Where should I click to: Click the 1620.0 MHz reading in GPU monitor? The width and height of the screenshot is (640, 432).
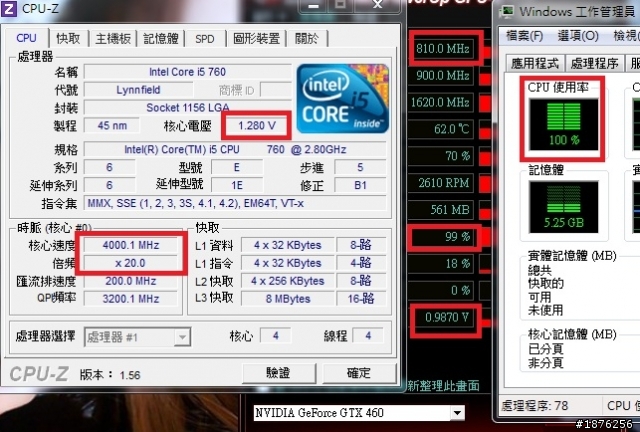tap(441, 102)
